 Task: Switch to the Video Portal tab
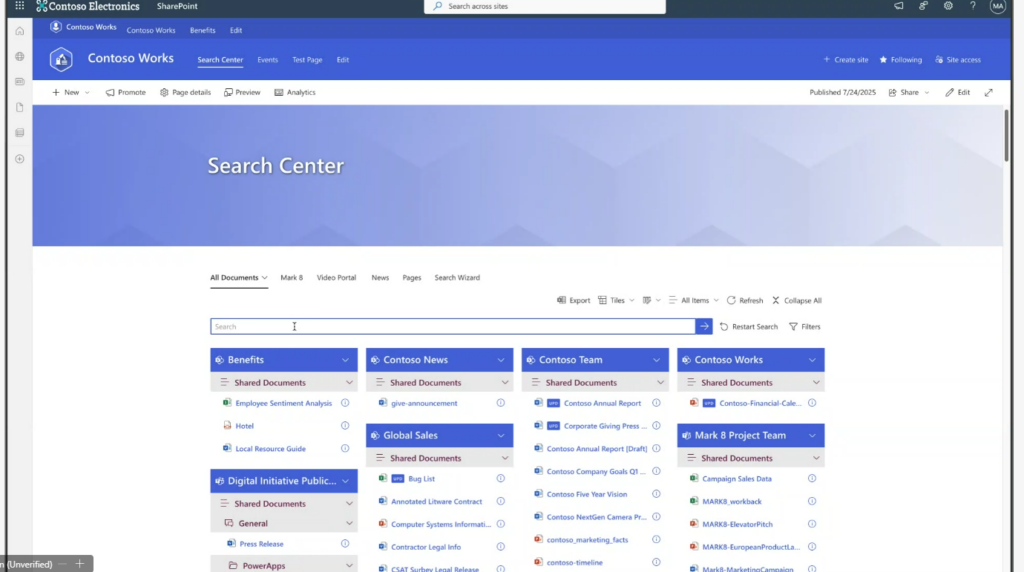click(x=336, y=278)
